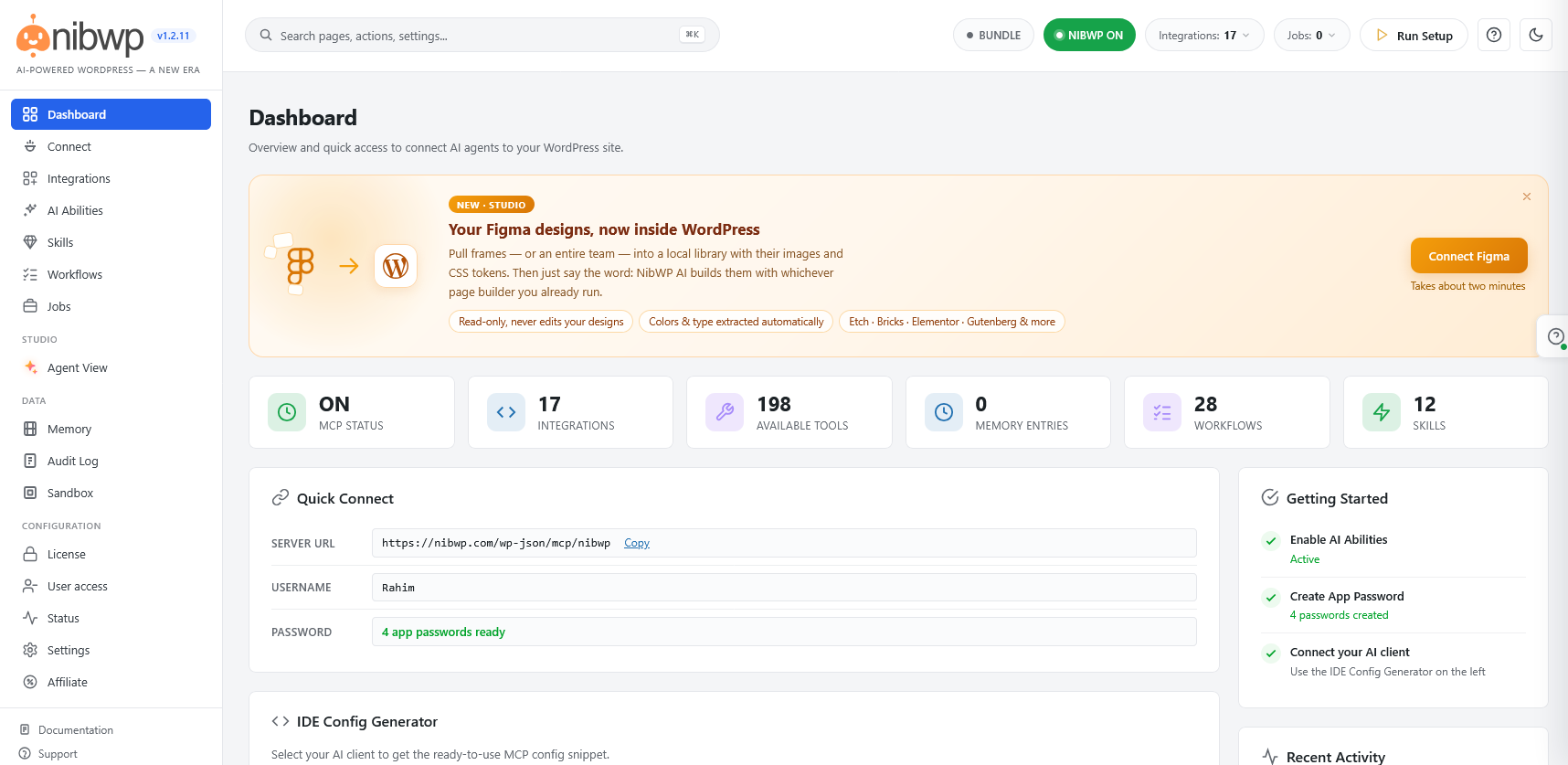Open Agent View under Studio

click(111, 367)
